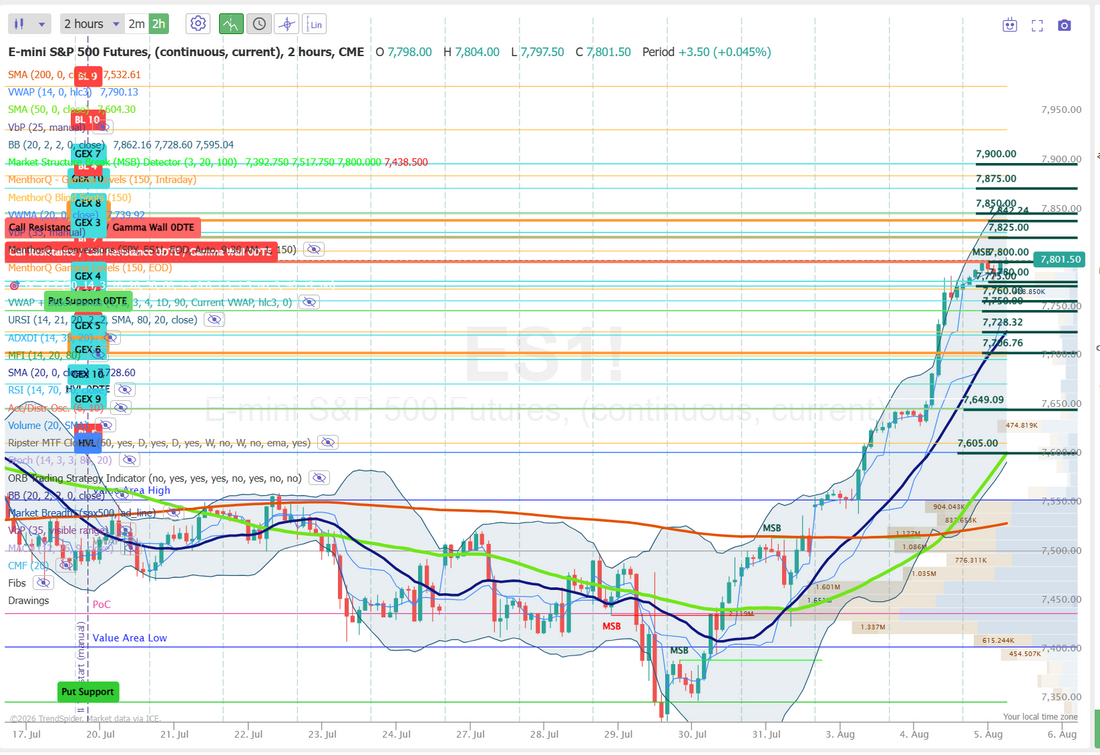Click the close value C 7,801.50
This screenshot has width=1100, height=755.
603,52
